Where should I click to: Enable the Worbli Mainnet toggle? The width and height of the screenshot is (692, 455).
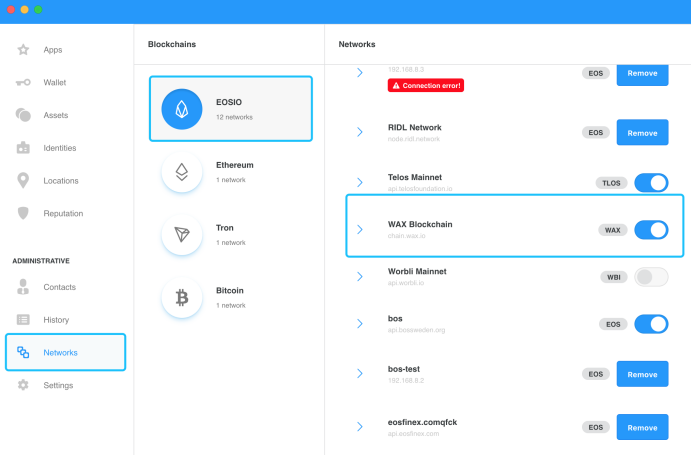651,277
